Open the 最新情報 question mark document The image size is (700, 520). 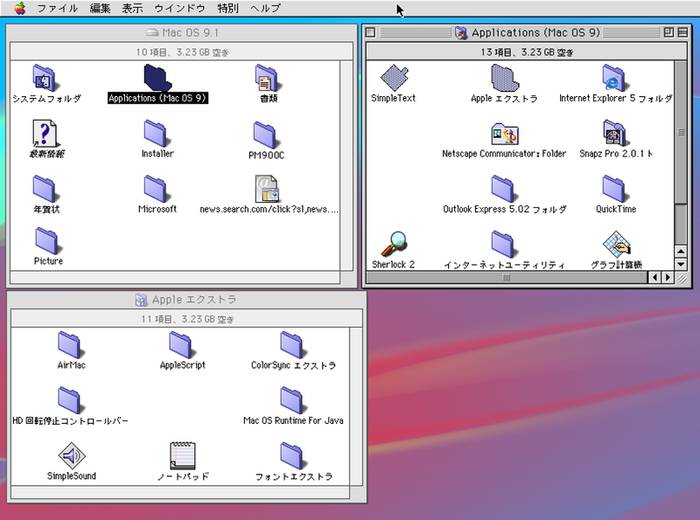point(44,133)
